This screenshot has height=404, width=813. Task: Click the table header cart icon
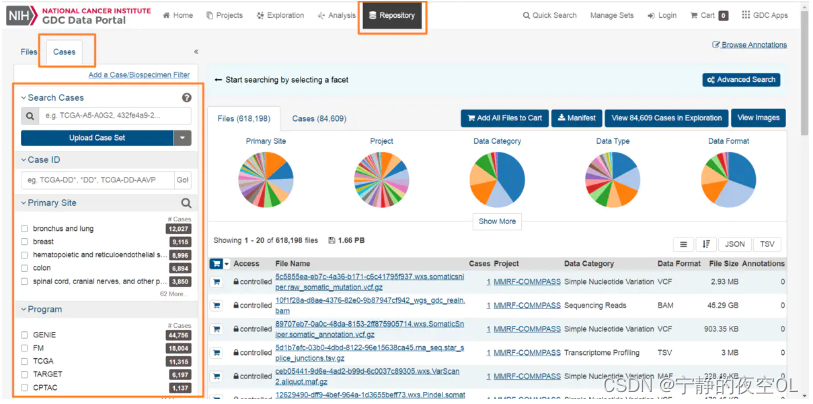click(x=216, y=264)
